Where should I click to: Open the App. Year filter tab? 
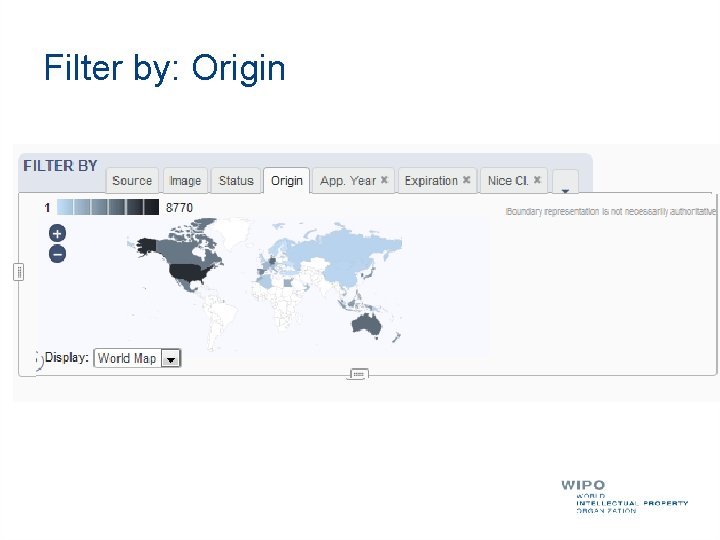coord(348,181)
